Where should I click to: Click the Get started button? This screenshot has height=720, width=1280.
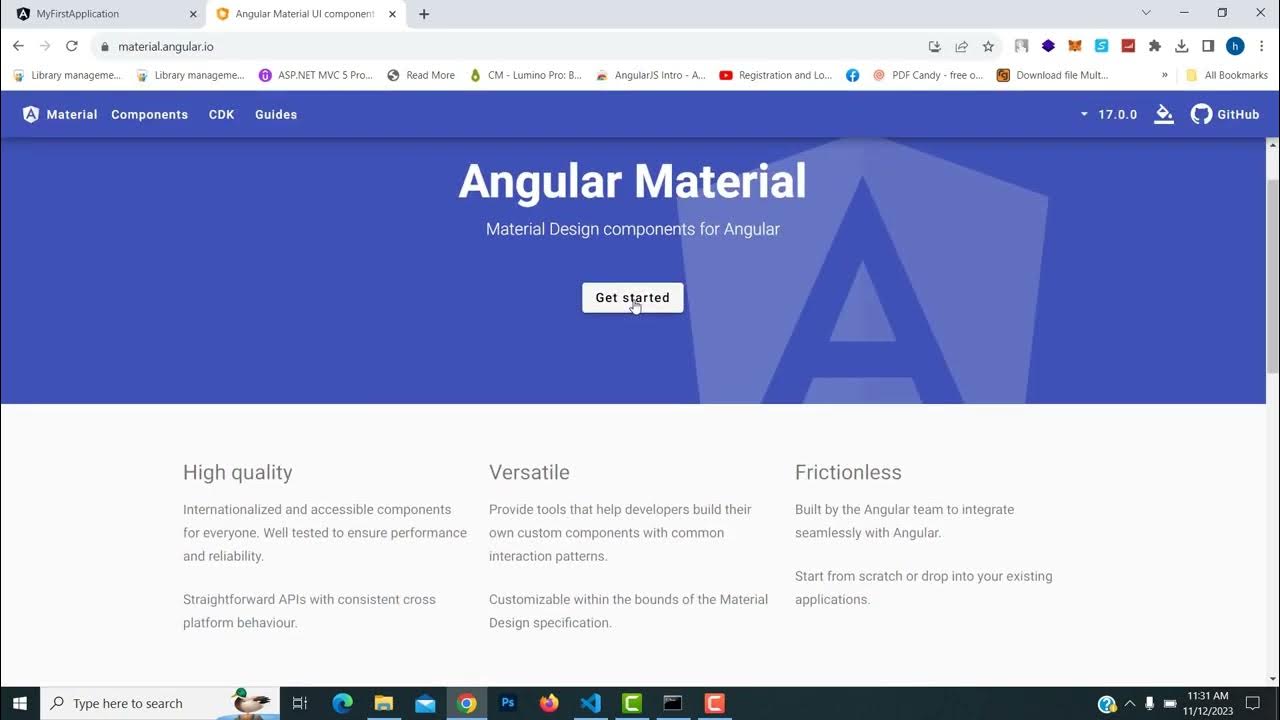click(633, 297)
